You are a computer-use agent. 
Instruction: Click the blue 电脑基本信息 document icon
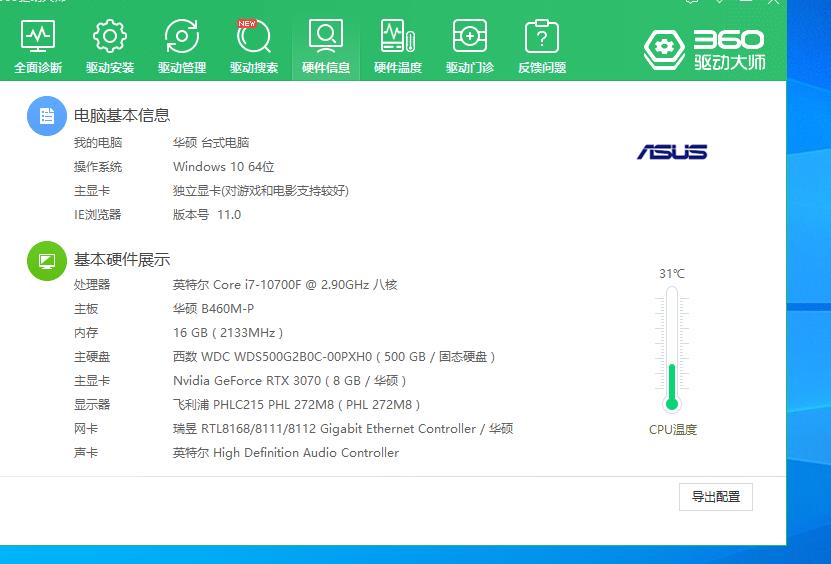[x=47, y=116]
